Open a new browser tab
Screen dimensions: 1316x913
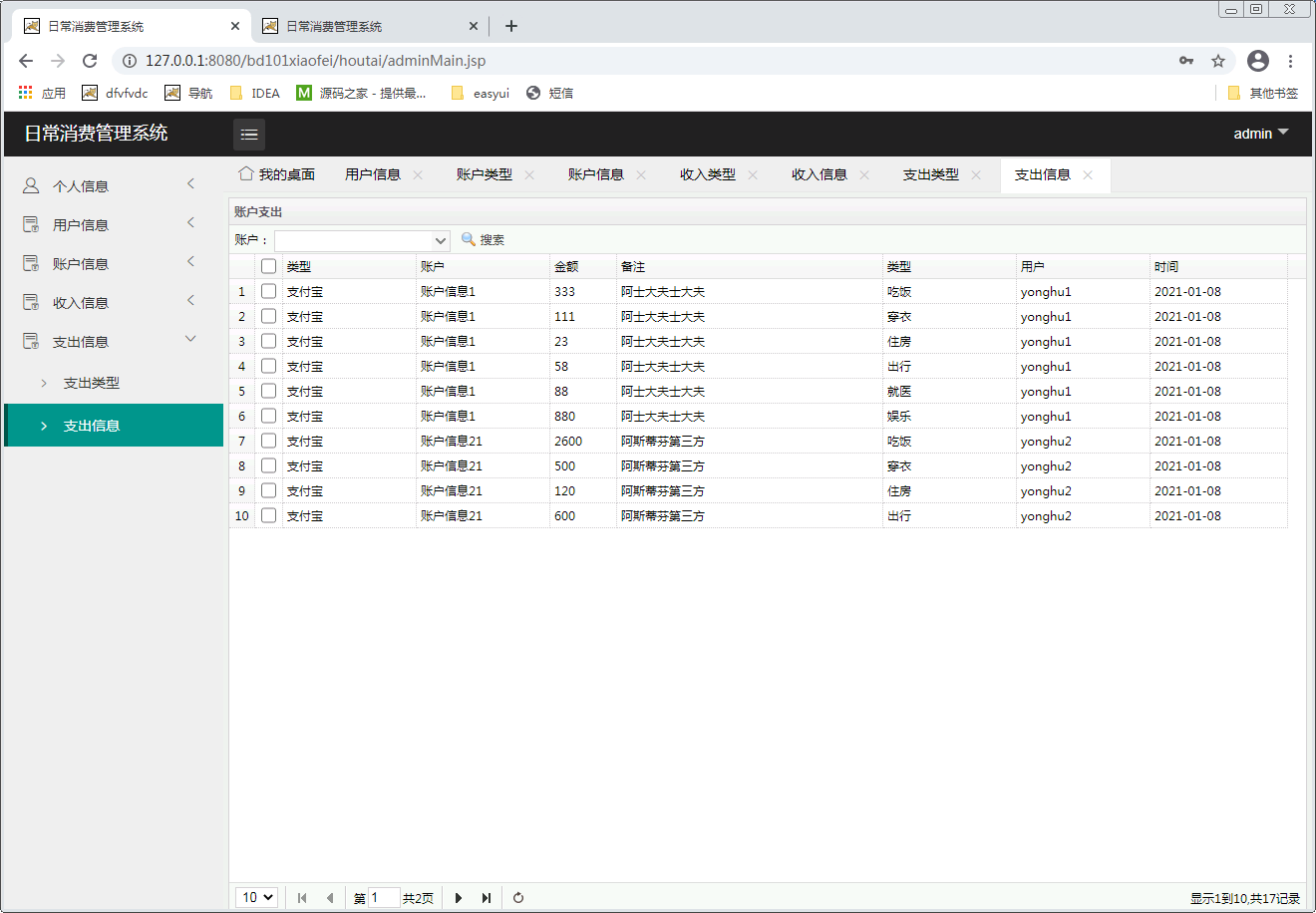pos(511,26)
